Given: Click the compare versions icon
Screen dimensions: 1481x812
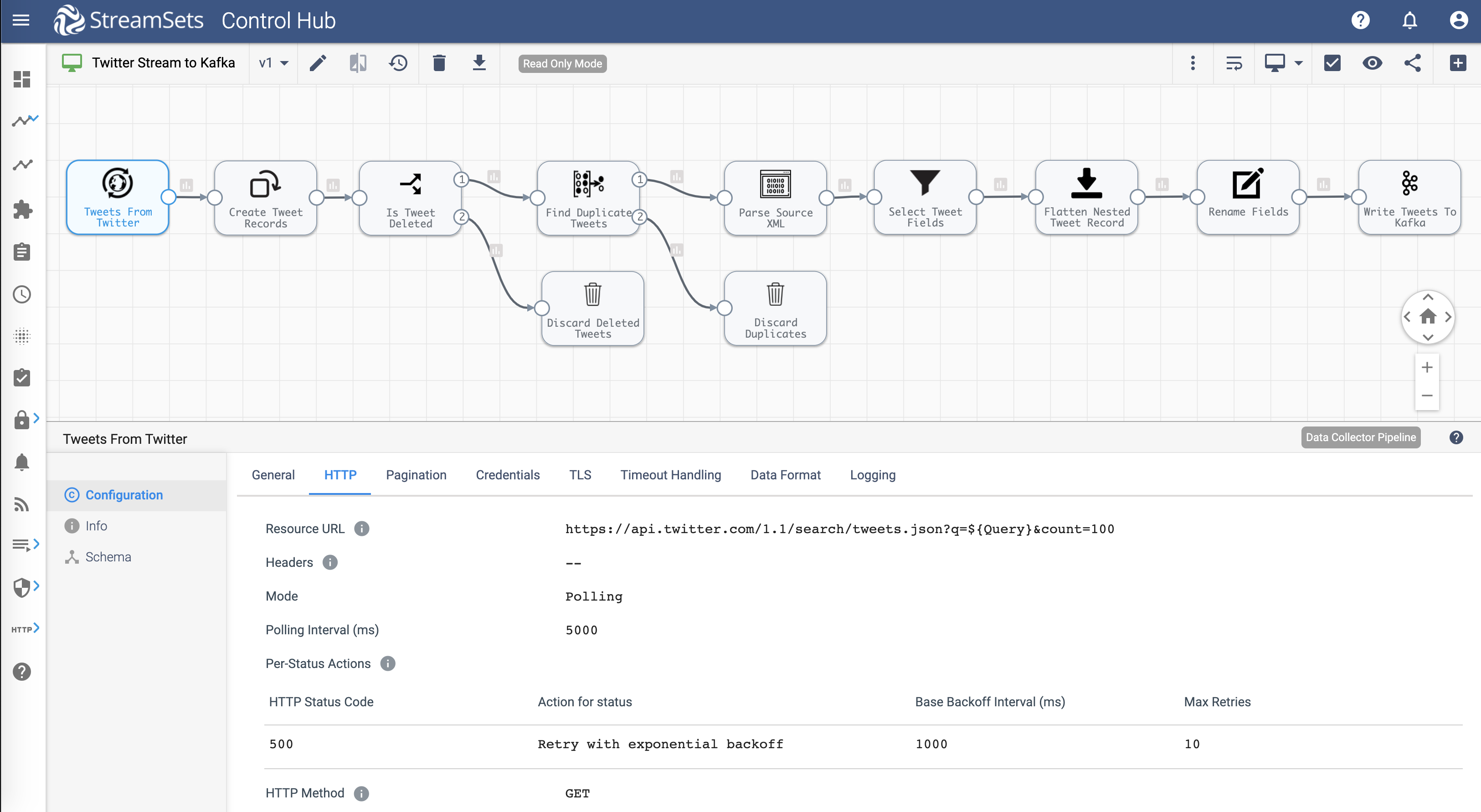Looking at the screenshot, I should 358,63.
